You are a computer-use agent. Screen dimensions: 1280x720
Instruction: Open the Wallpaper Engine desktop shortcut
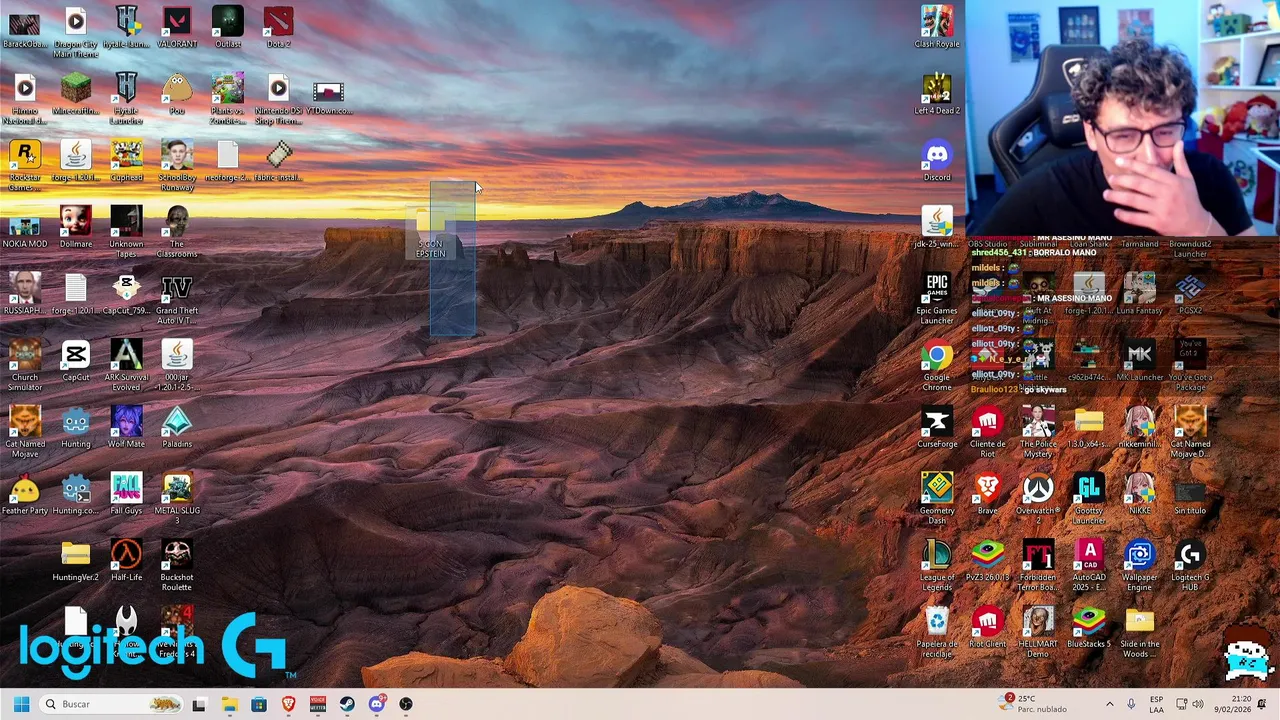[1140, 565]
